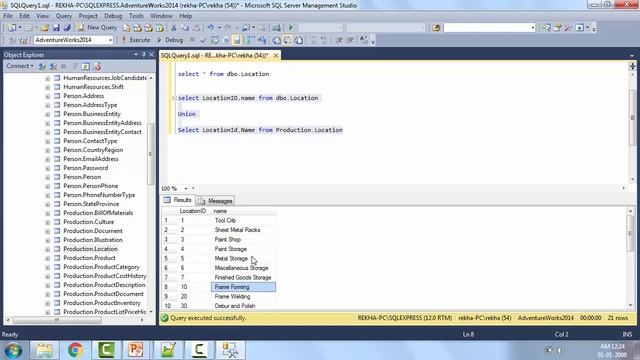
Task: Increase indent of selected lines
Action: point(350,40)
